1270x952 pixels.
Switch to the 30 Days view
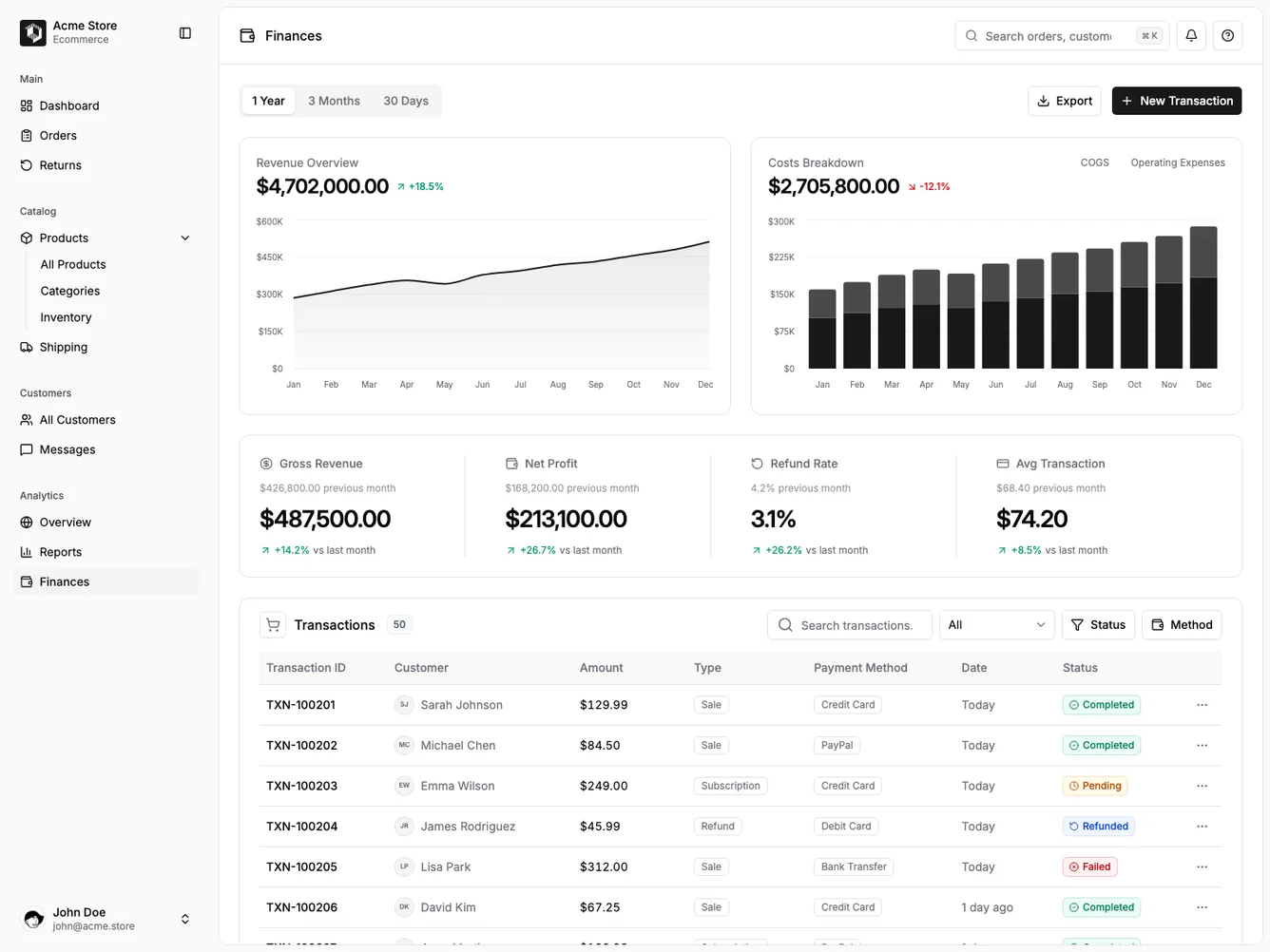pos(405,100)
